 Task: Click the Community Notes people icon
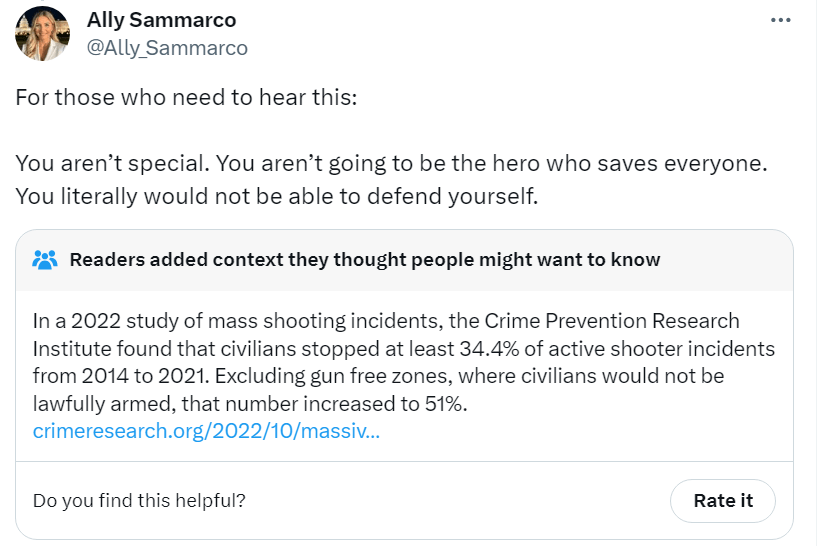tap(45, 260)
